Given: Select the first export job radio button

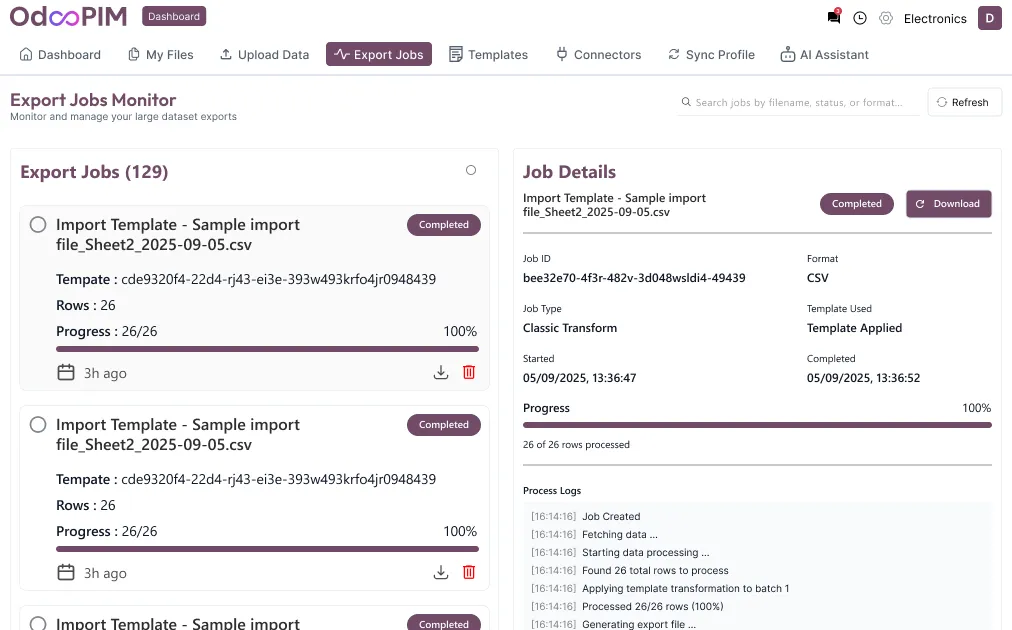Looking at the screenshot, I should [38, 225].
